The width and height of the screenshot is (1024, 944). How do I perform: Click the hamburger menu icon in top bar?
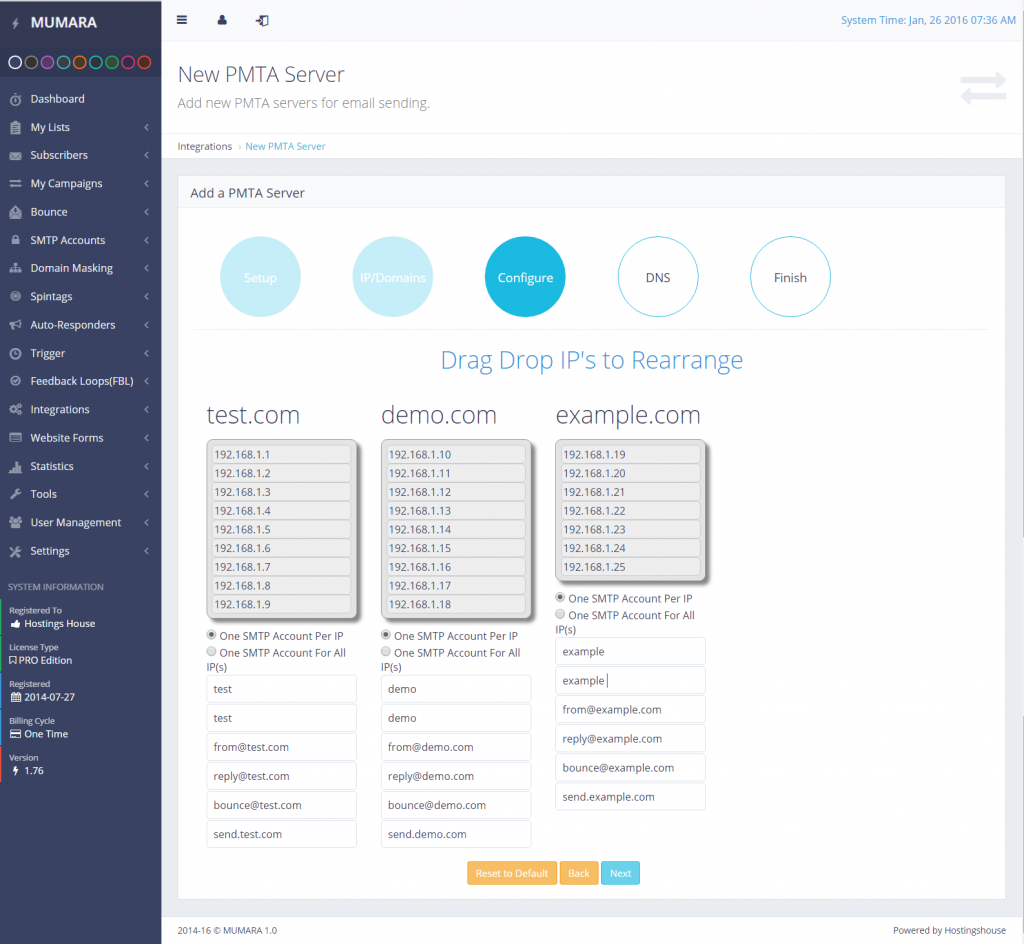point(181,20)
